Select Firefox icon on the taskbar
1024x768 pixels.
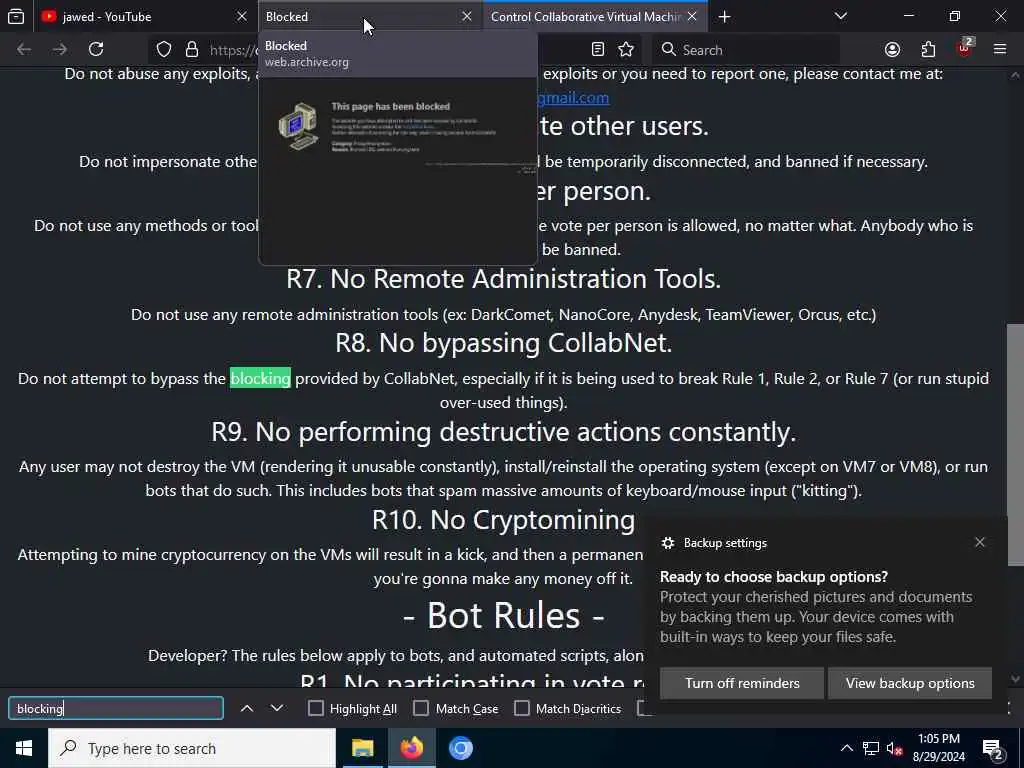pos(411,748)
